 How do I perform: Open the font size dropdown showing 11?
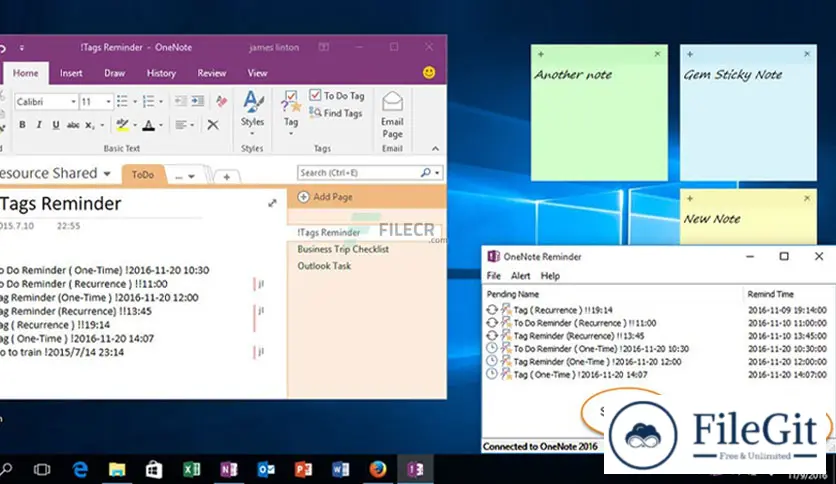pos(108,101)
